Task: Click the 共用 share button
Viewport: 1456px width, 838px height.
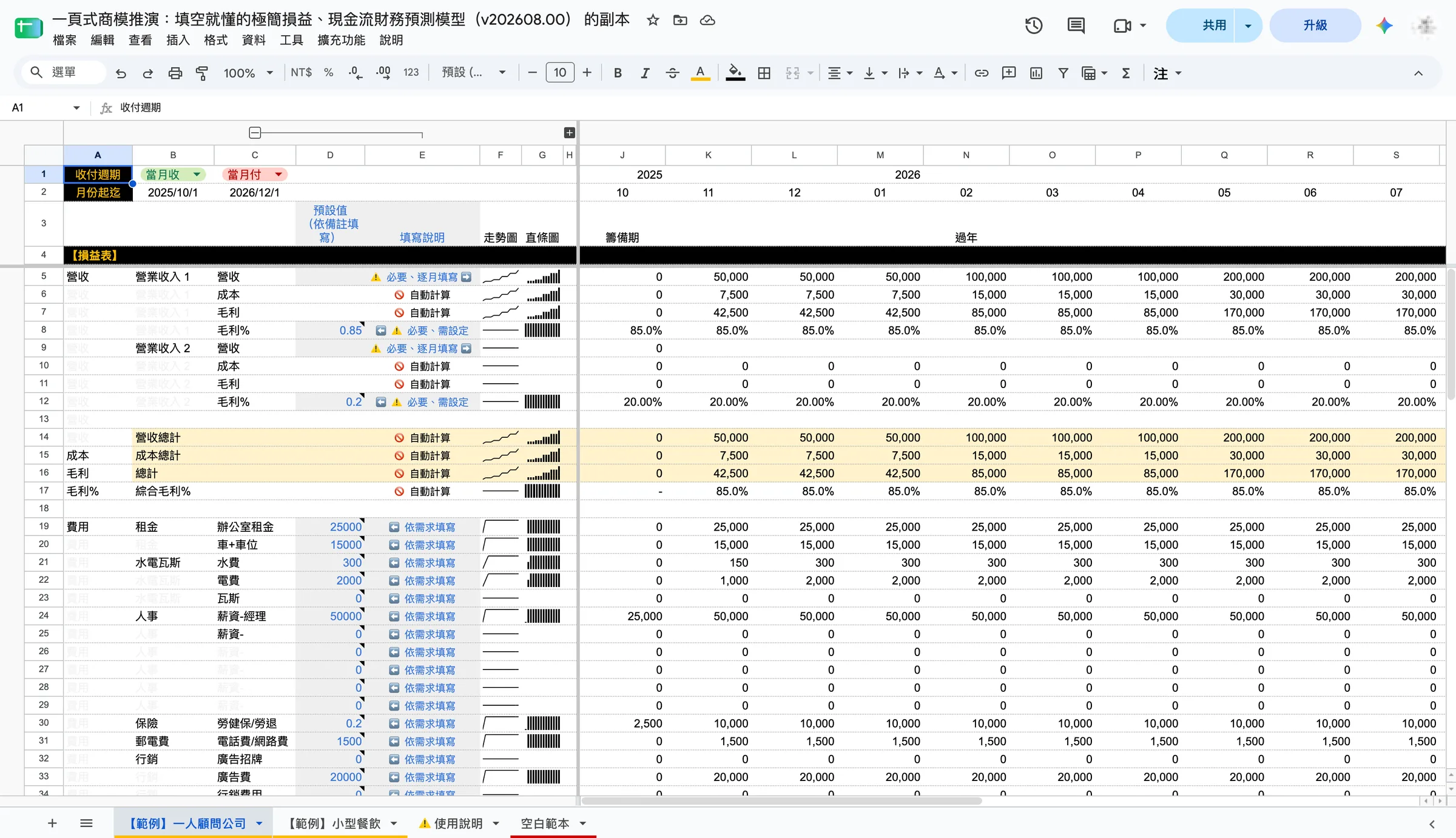Action: [1201, 25]
